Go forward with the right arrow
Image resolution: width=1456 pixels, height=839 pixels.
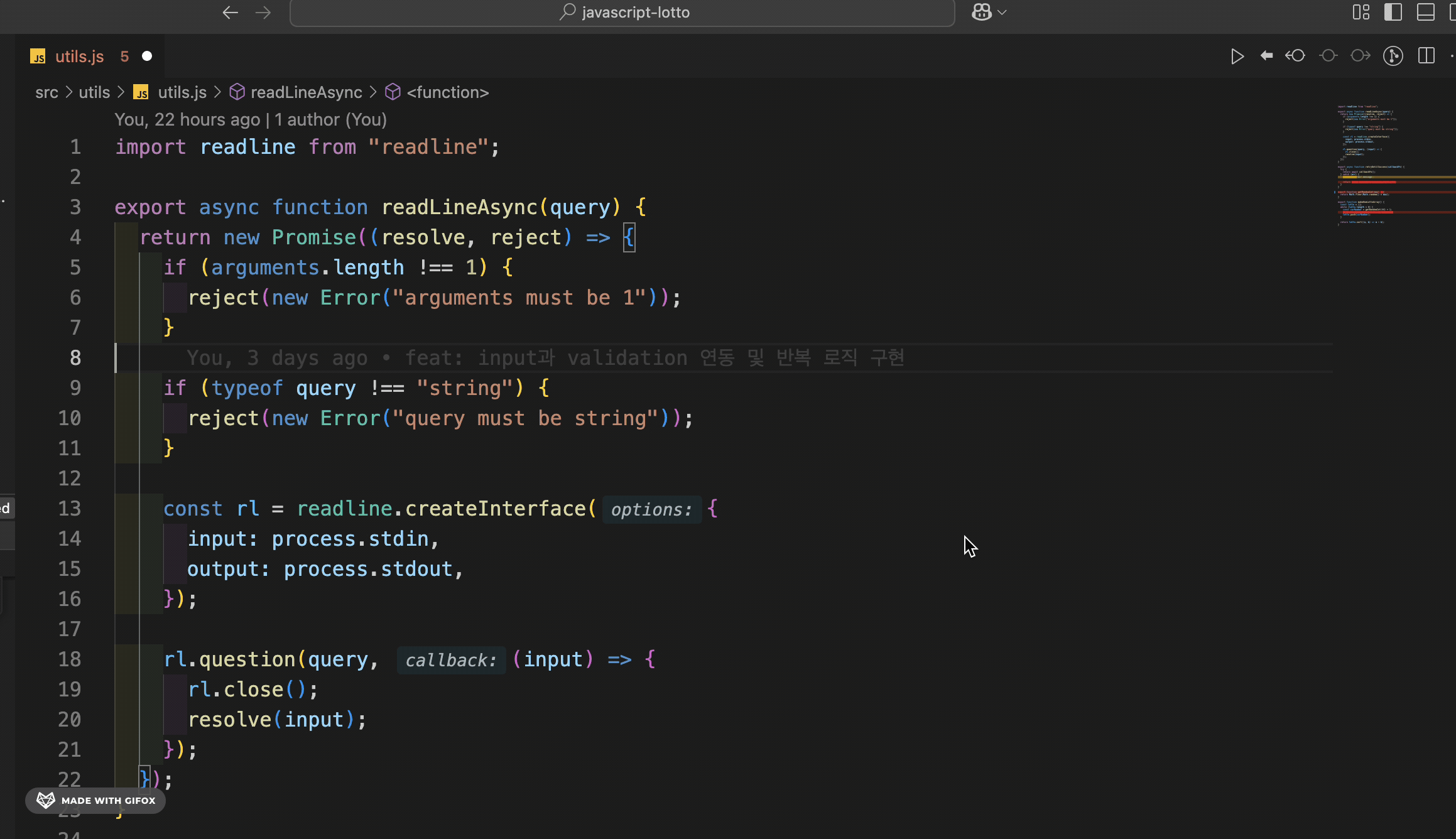263,13
